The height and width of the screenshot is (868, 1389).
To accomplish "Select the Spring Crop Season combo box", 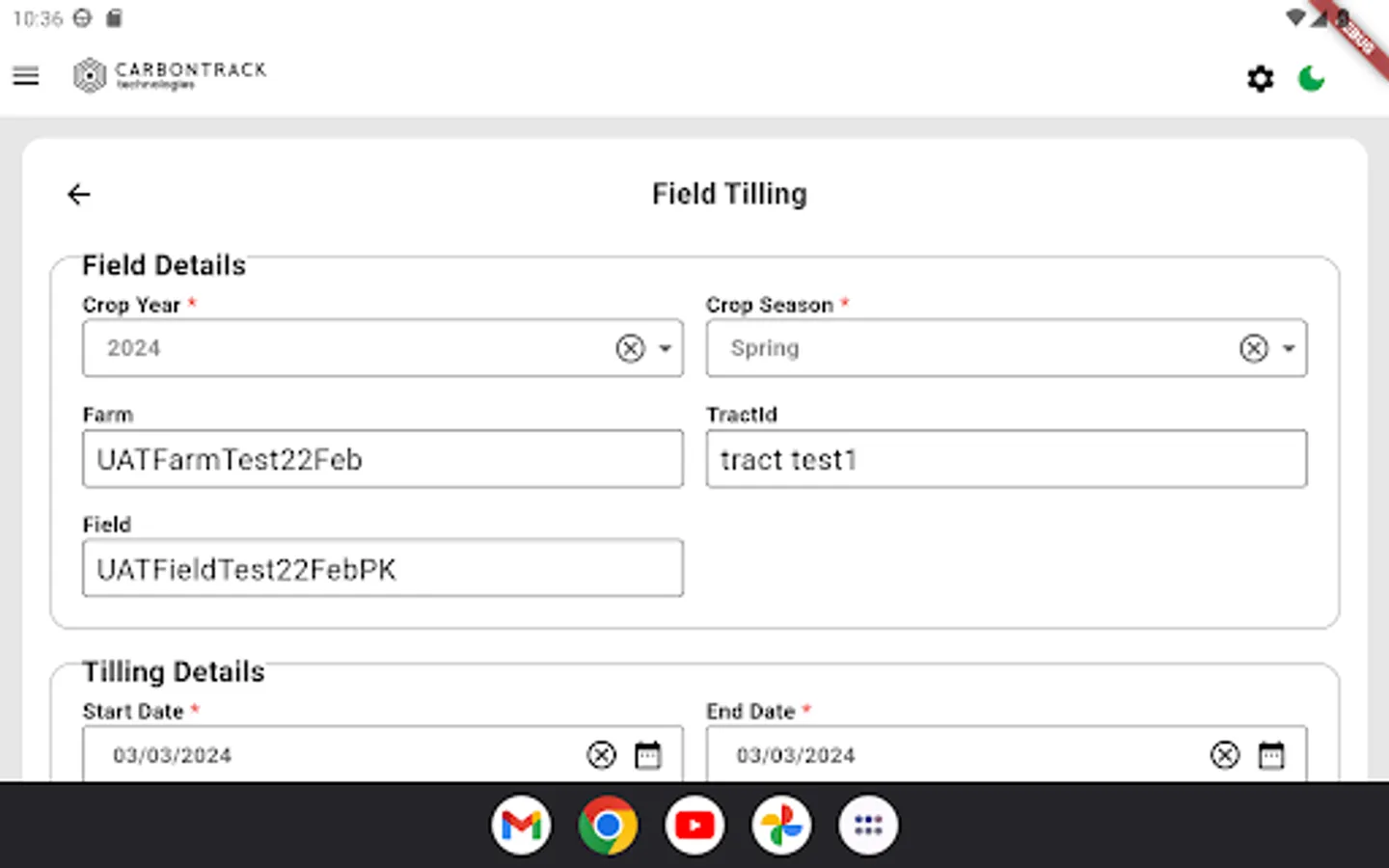I will pyautogui.click(x=1006, y=348).
